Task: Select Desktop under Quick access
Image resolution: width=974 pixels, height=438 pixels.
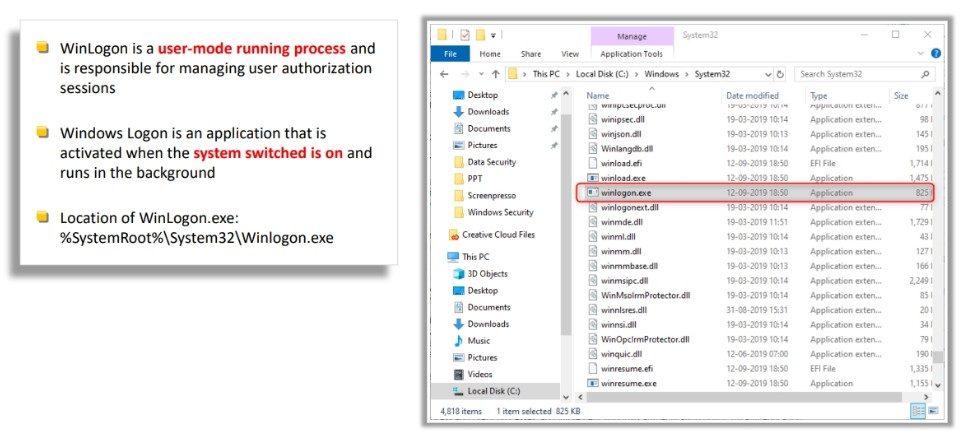Action: [x=483, y=95]
